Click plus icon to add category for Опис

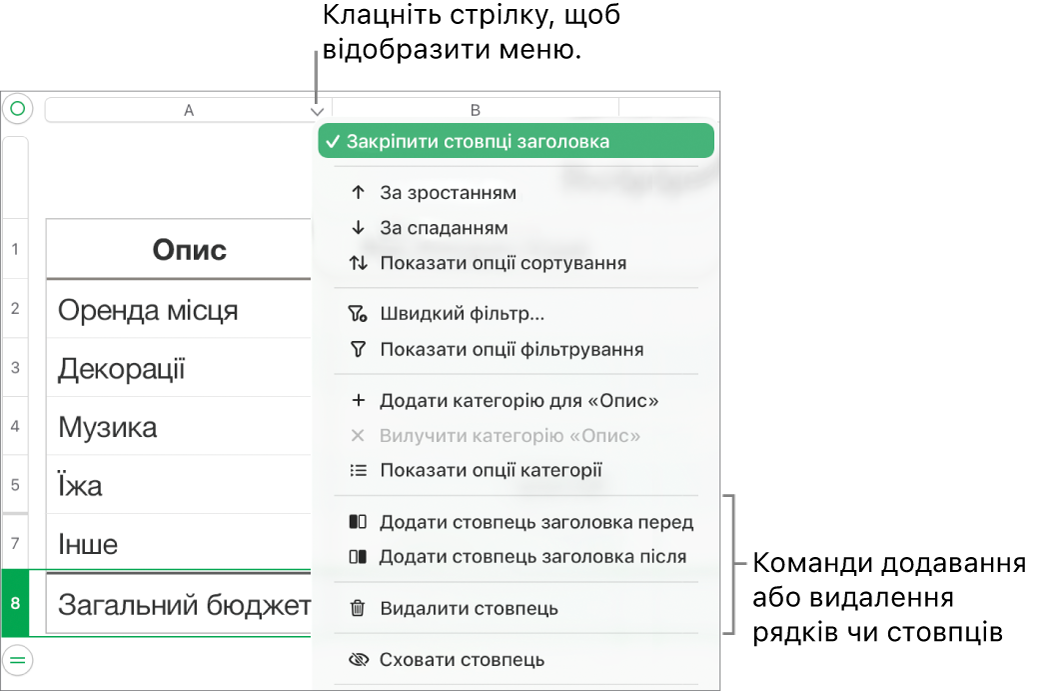pos(358,400)
